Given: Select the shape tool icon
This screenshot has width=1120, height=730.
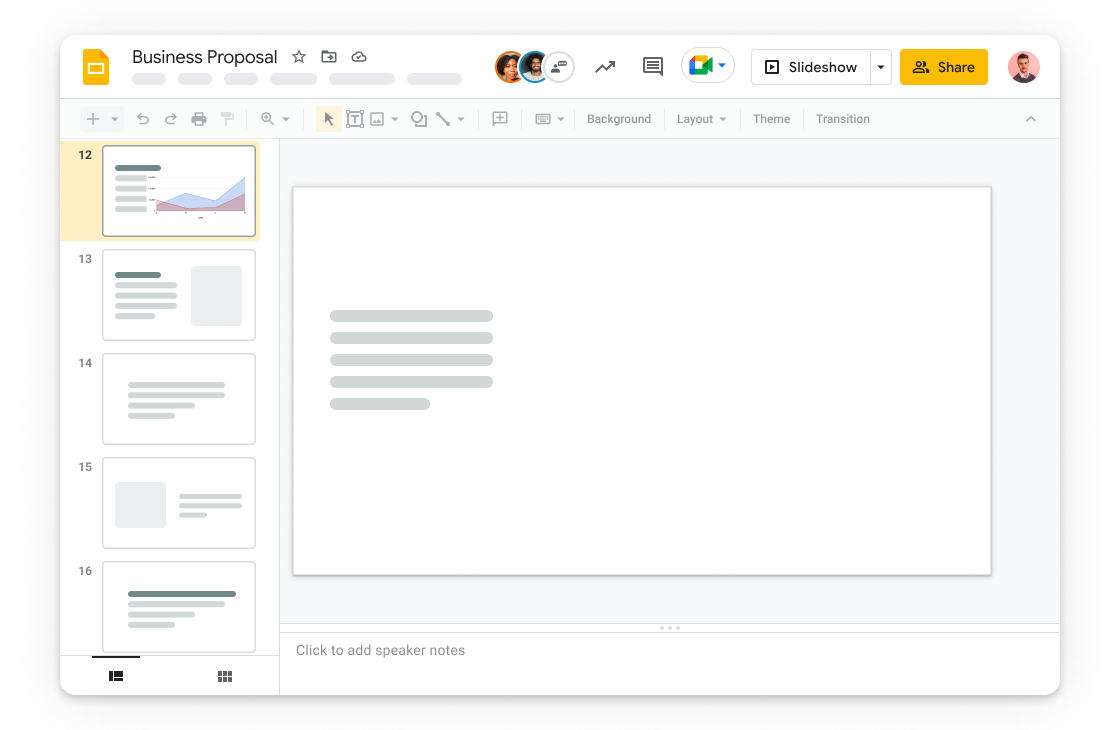Looking at the screenshot, I should click(x=419, y=119).
